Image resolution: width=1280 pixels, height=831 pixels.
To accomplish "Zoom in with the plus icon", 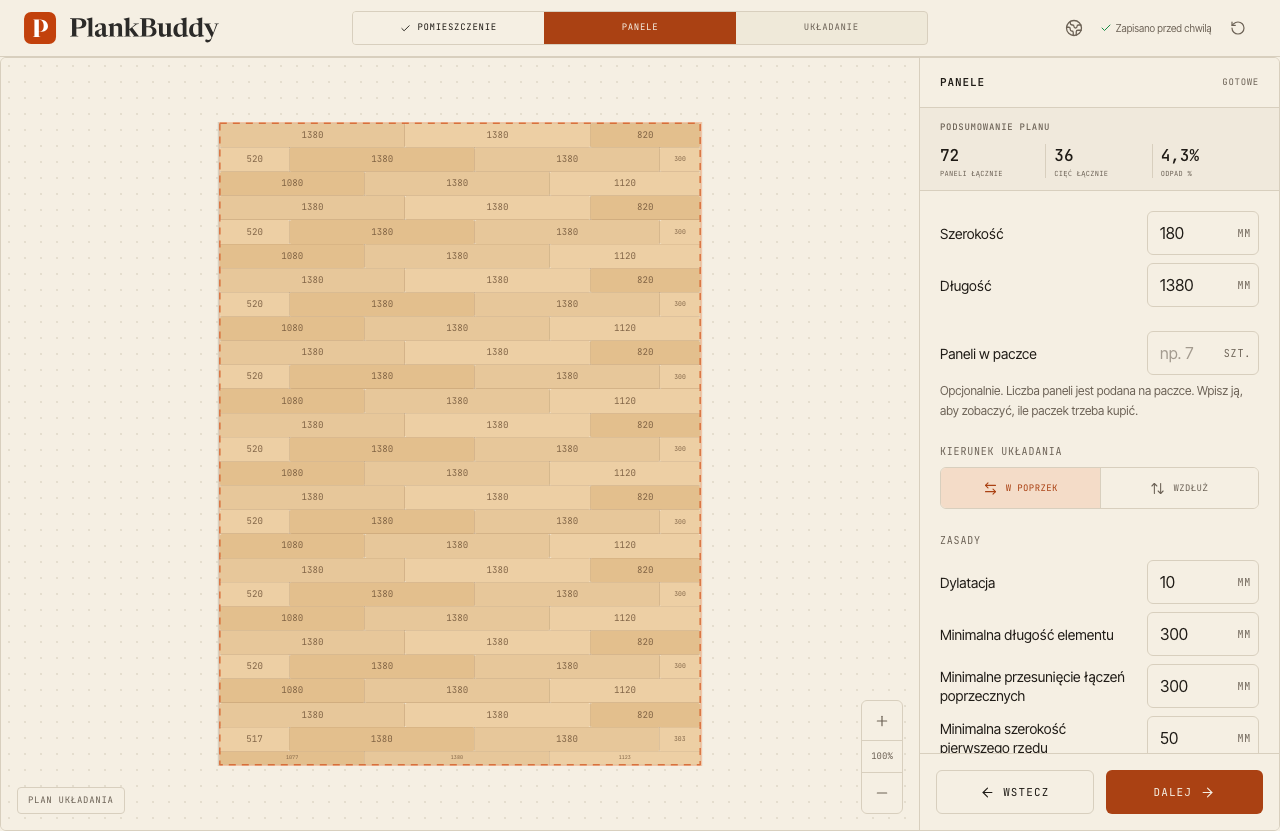I will coord(882,721).
